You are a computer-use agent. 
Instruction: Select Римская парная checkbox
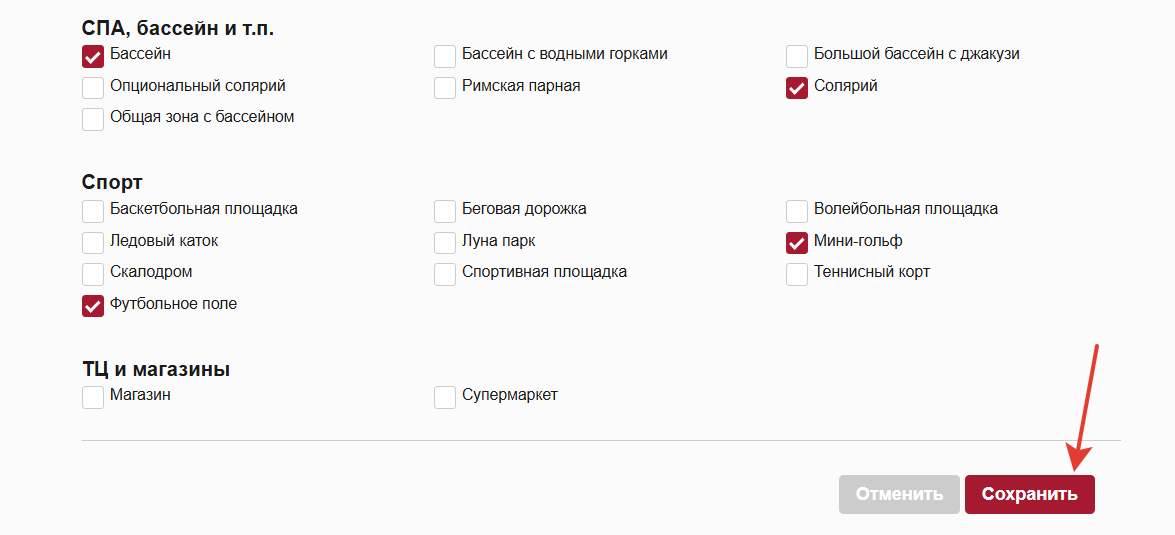[445, 88]
